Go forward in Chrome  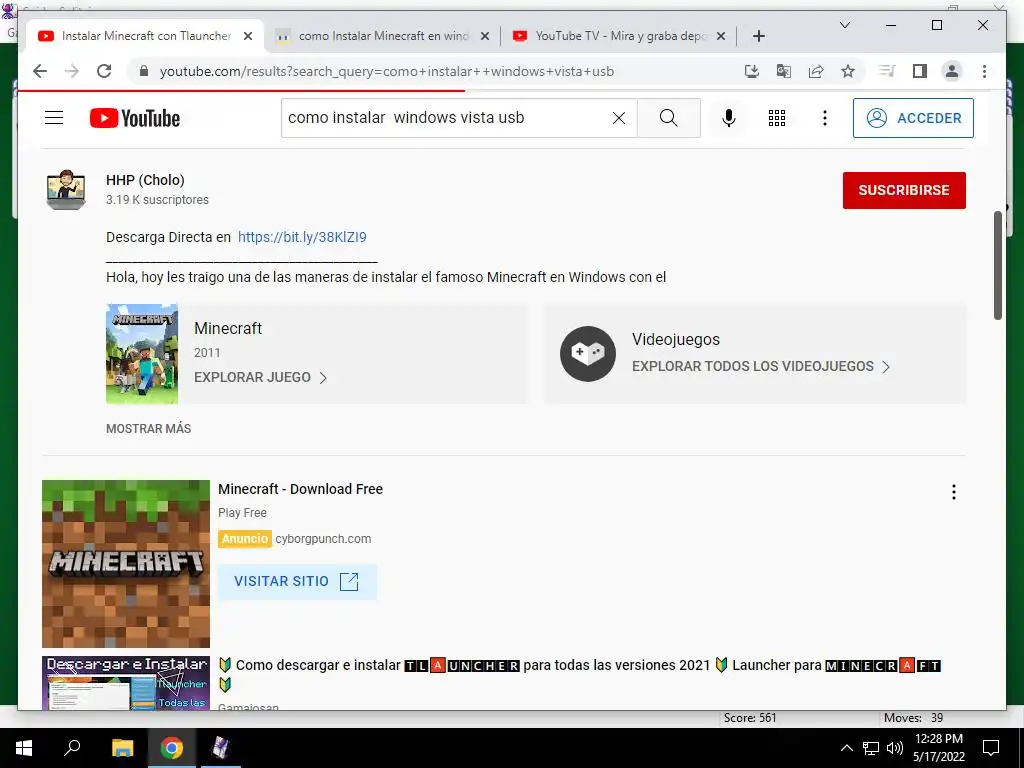point(72,71)
